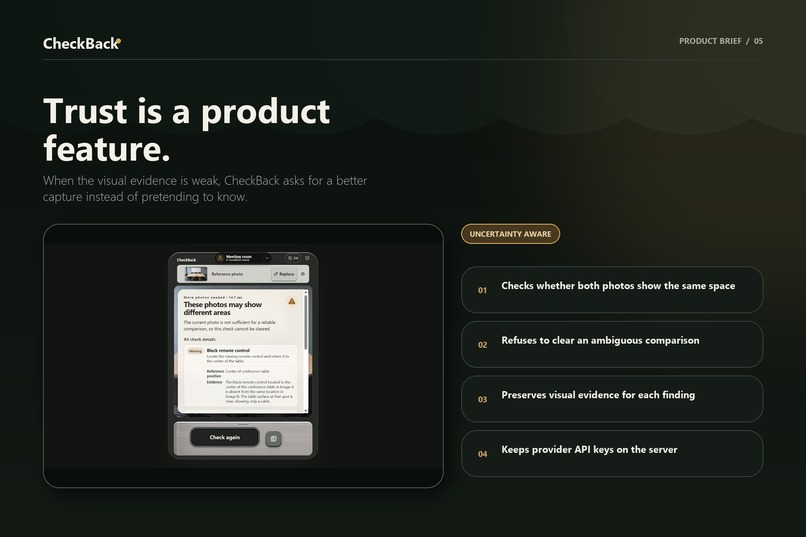Click the "Evidence" label in the finding
Screen dimensions: 806x537
(214, 382)
